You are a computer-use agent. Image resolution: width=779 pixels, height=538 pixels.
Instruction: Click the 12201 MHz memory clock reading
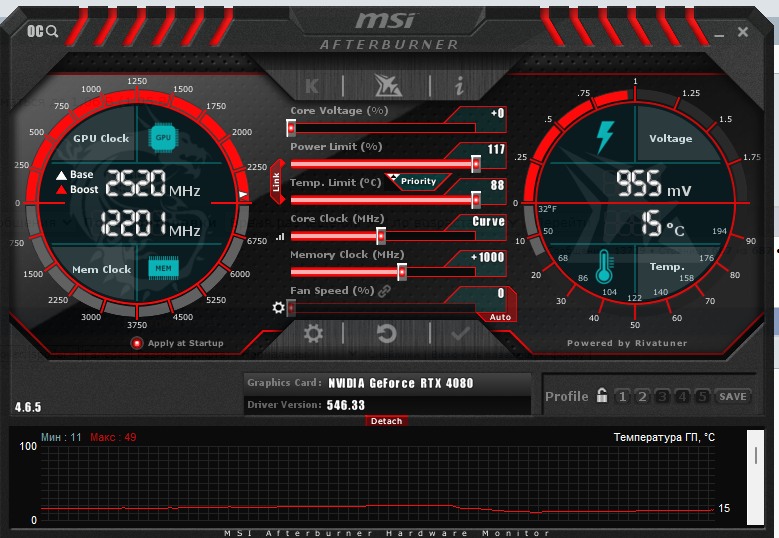(x=151, y=223)
